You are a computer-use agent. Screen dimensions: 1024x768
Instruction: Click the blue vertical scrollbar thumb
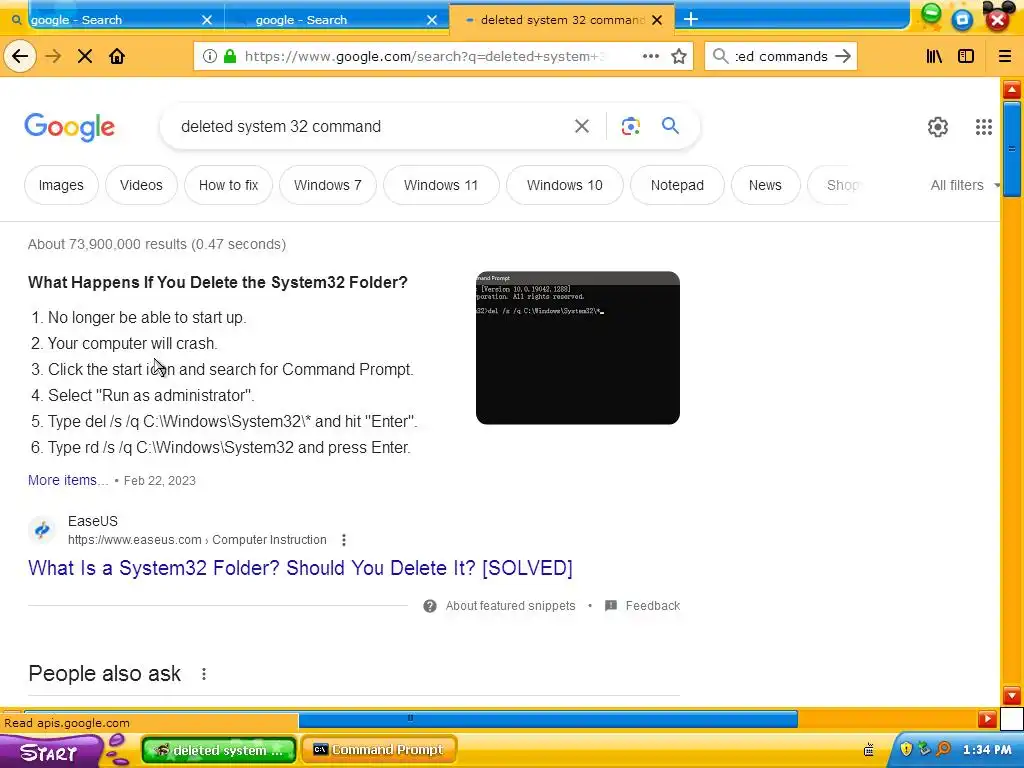[x=1012, y=149]
